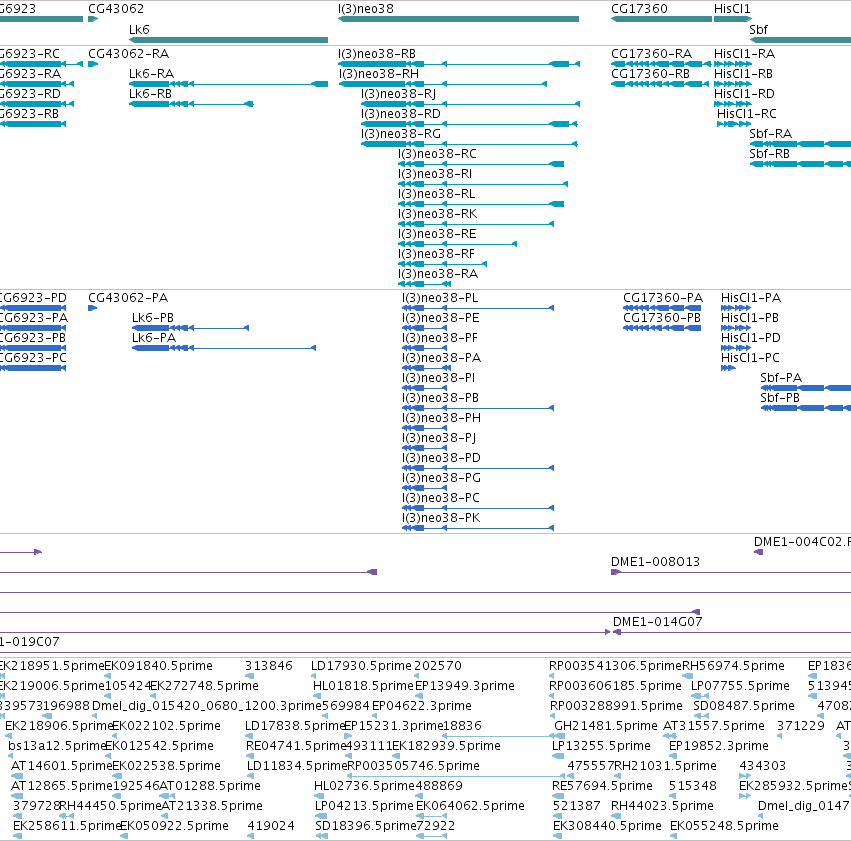Viewport: 851px width, 841px height.
Task: Open EST 313846
Action: tap(269, 666)
